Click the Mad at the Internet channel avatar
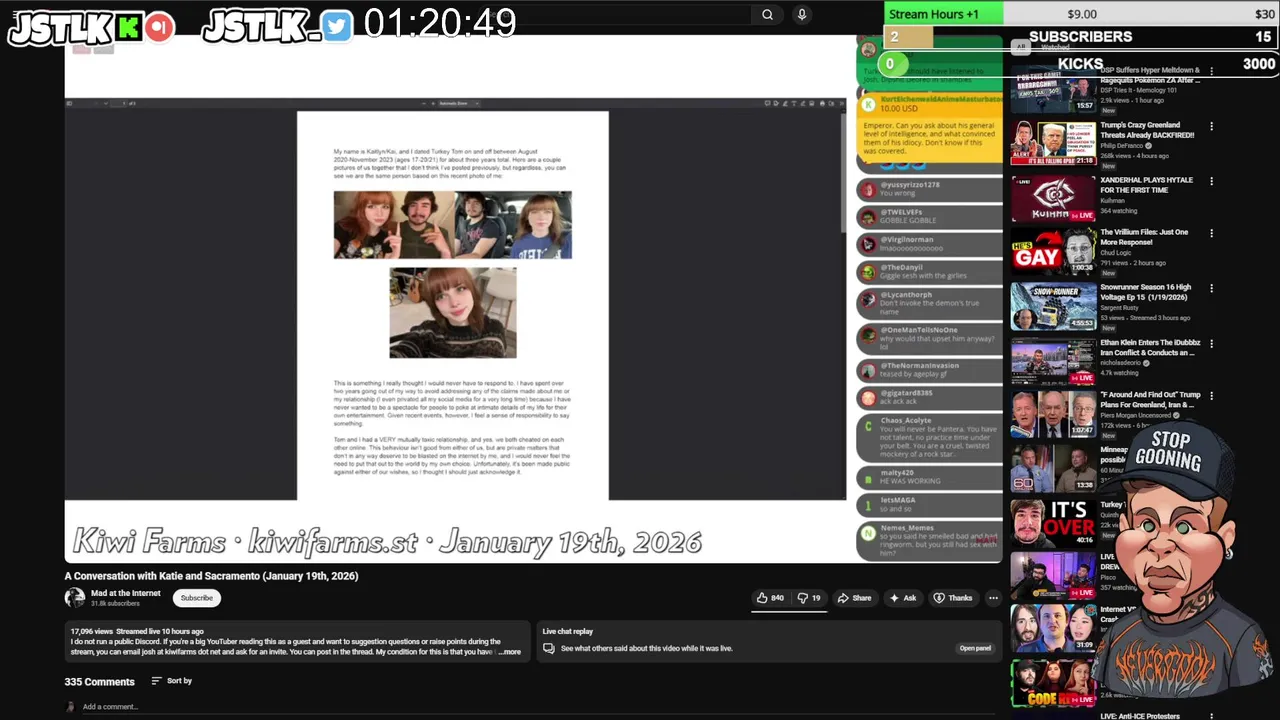1280x720 pixels. coord(75,597)
